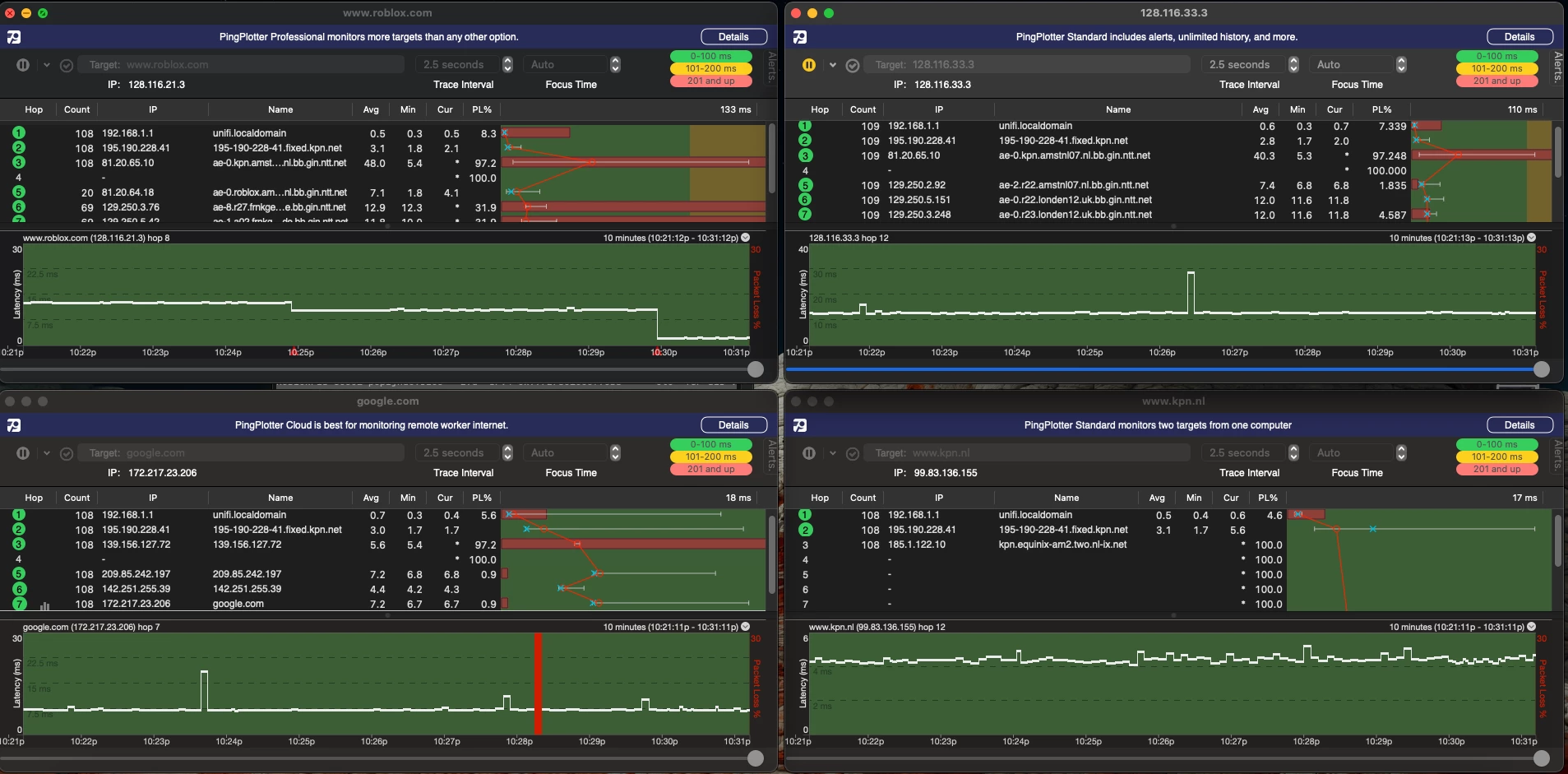The width and height of the screenshot is (1568, 774).
Task: Click the Target field containing www.roblox.com
Action: [241, 65]
